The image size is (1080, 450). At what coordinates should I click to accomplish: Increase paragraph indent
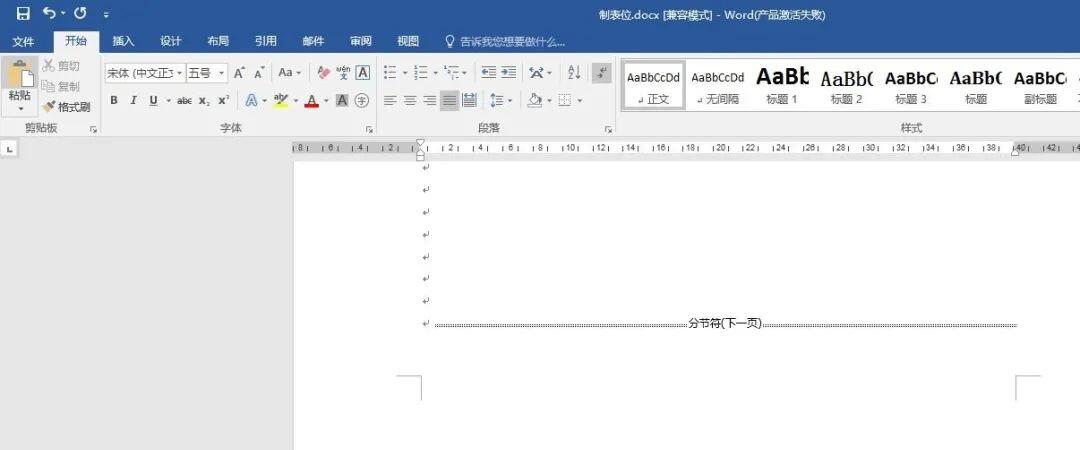pos(508,72)
